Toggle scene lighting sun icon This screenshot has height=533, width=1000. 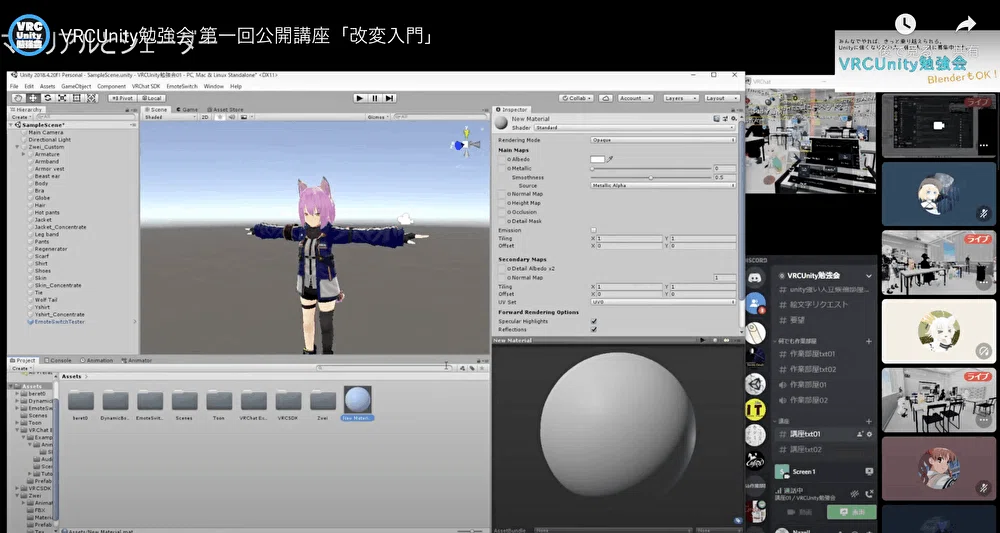(220, 117)
